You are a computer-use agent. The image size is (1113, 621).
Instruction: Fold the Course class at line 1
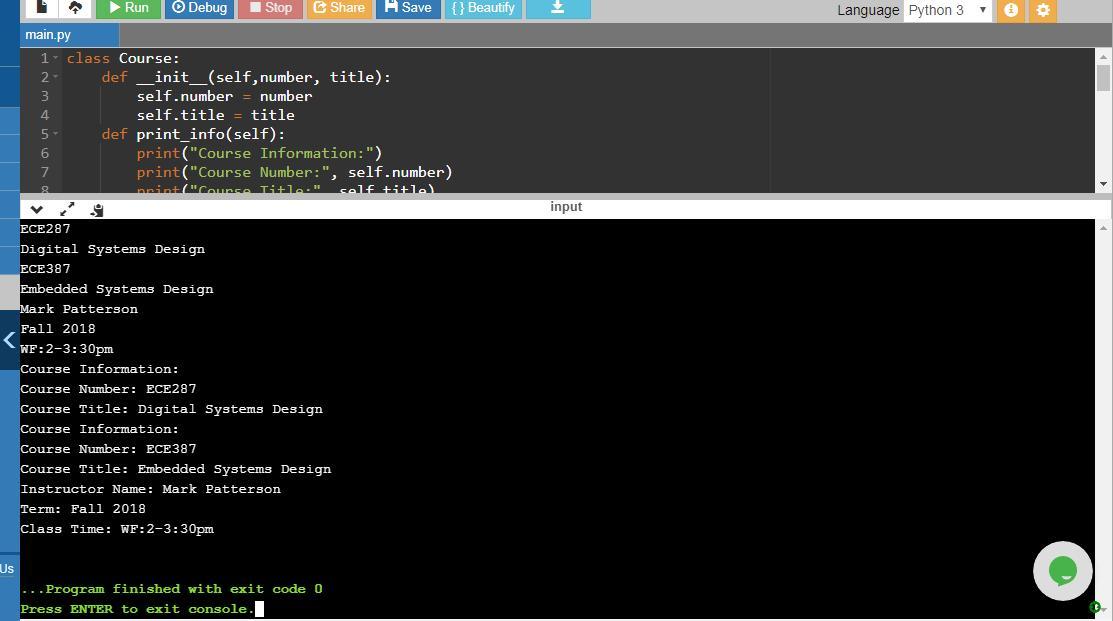(x=56, y=58)
